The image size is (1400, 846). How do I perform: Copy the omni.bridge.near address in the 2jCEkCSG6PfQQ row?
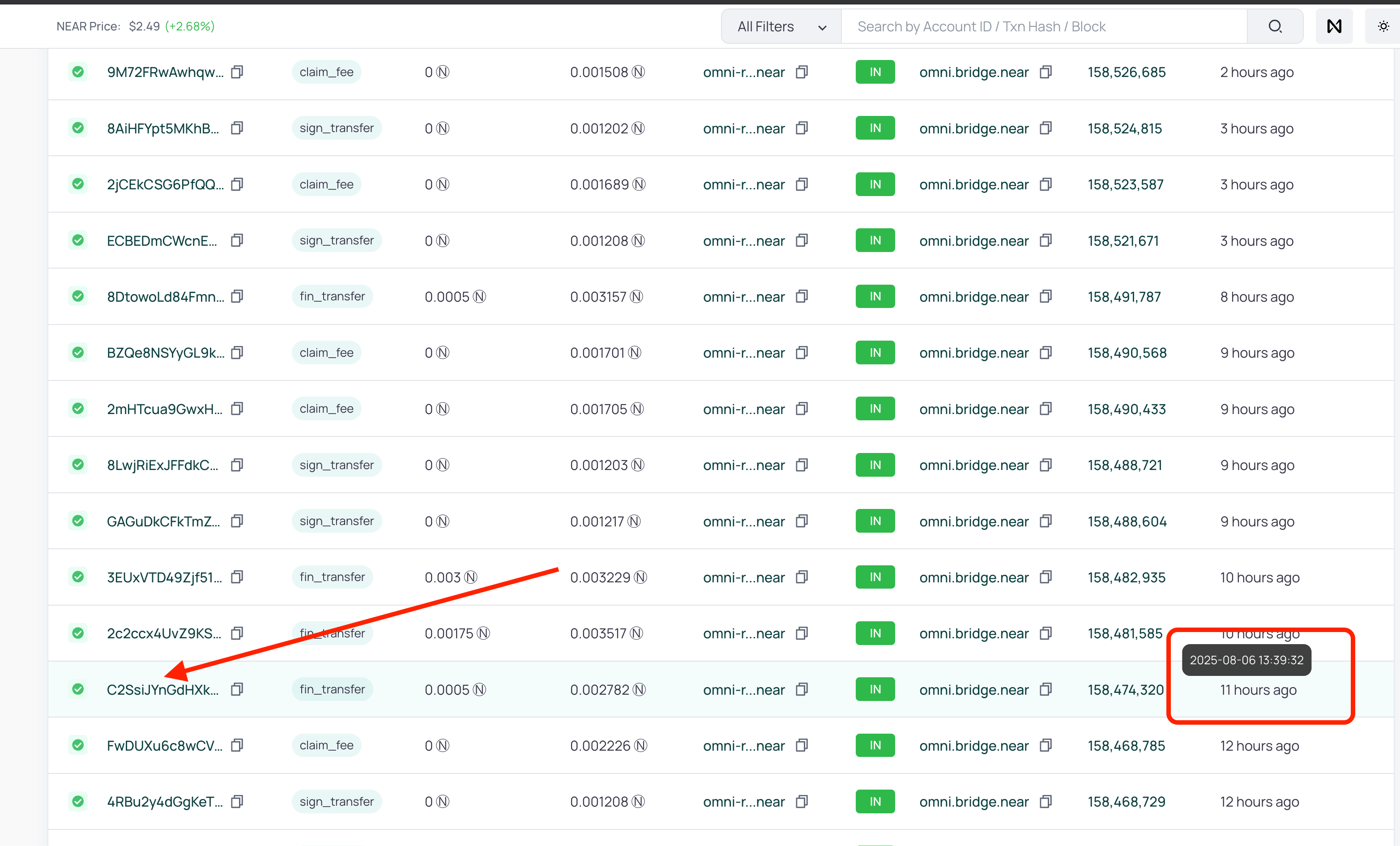(x=1045, y=185)
